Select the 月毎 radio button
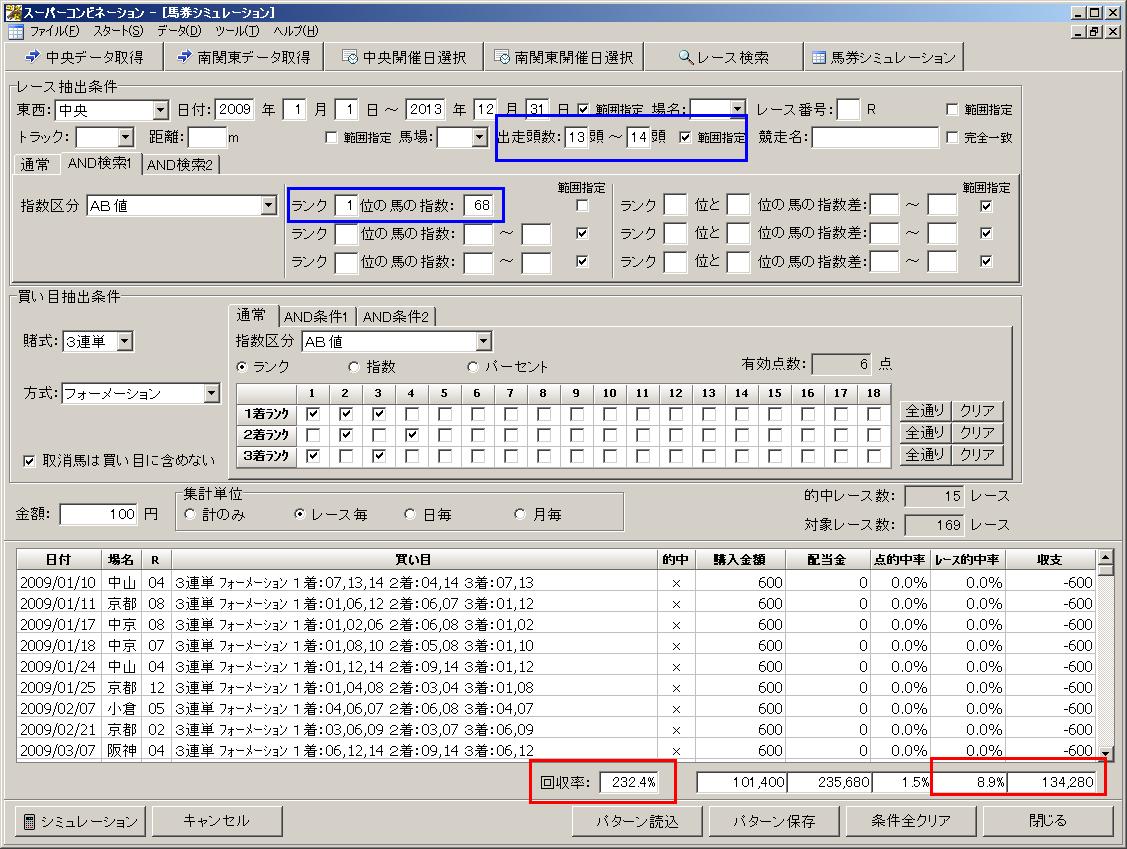 [x=520, y=514]
